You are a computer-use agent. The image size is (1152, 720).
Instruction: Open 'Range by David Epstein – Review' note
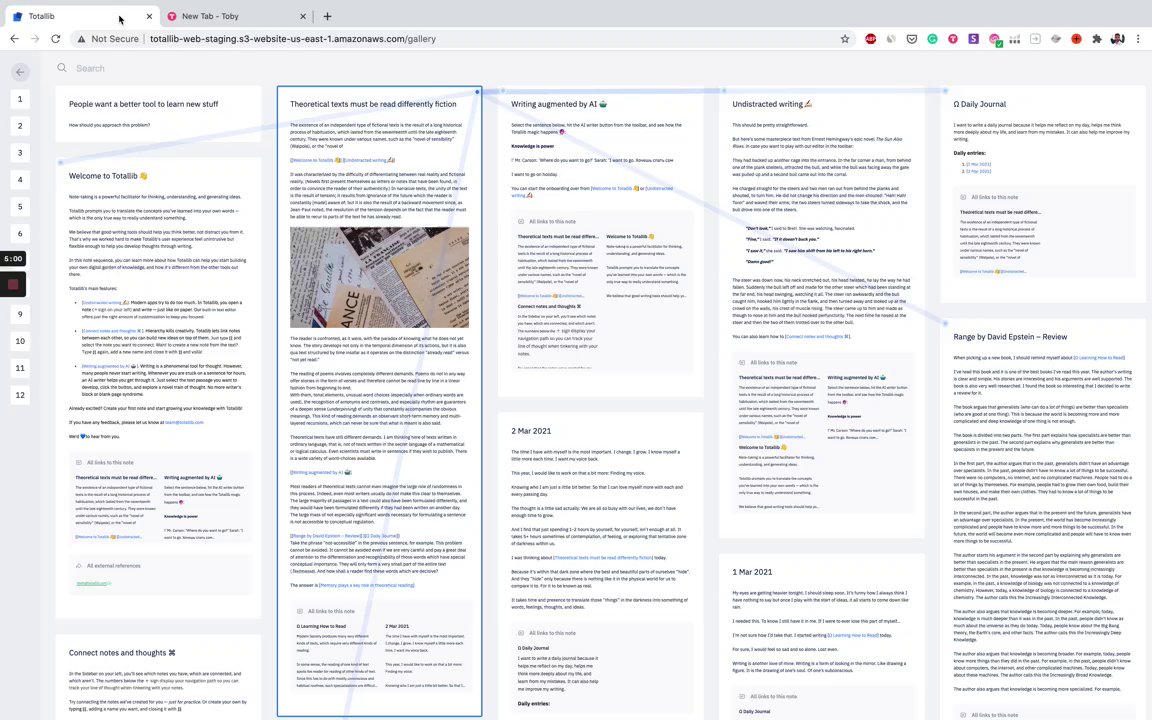1010,337
